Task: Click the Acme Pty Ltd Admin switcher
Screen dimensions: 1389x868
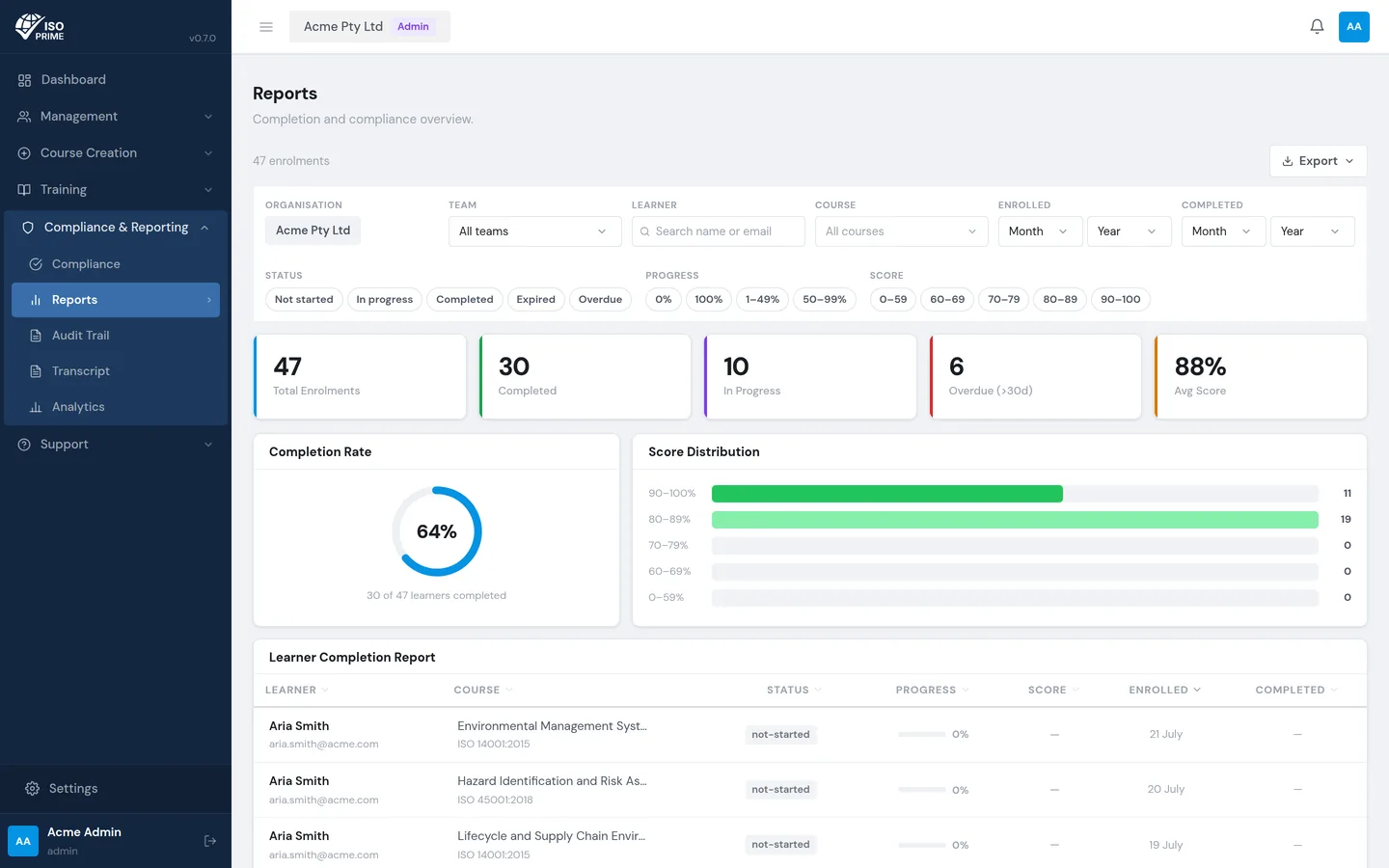Action: [x=369, y=27]
